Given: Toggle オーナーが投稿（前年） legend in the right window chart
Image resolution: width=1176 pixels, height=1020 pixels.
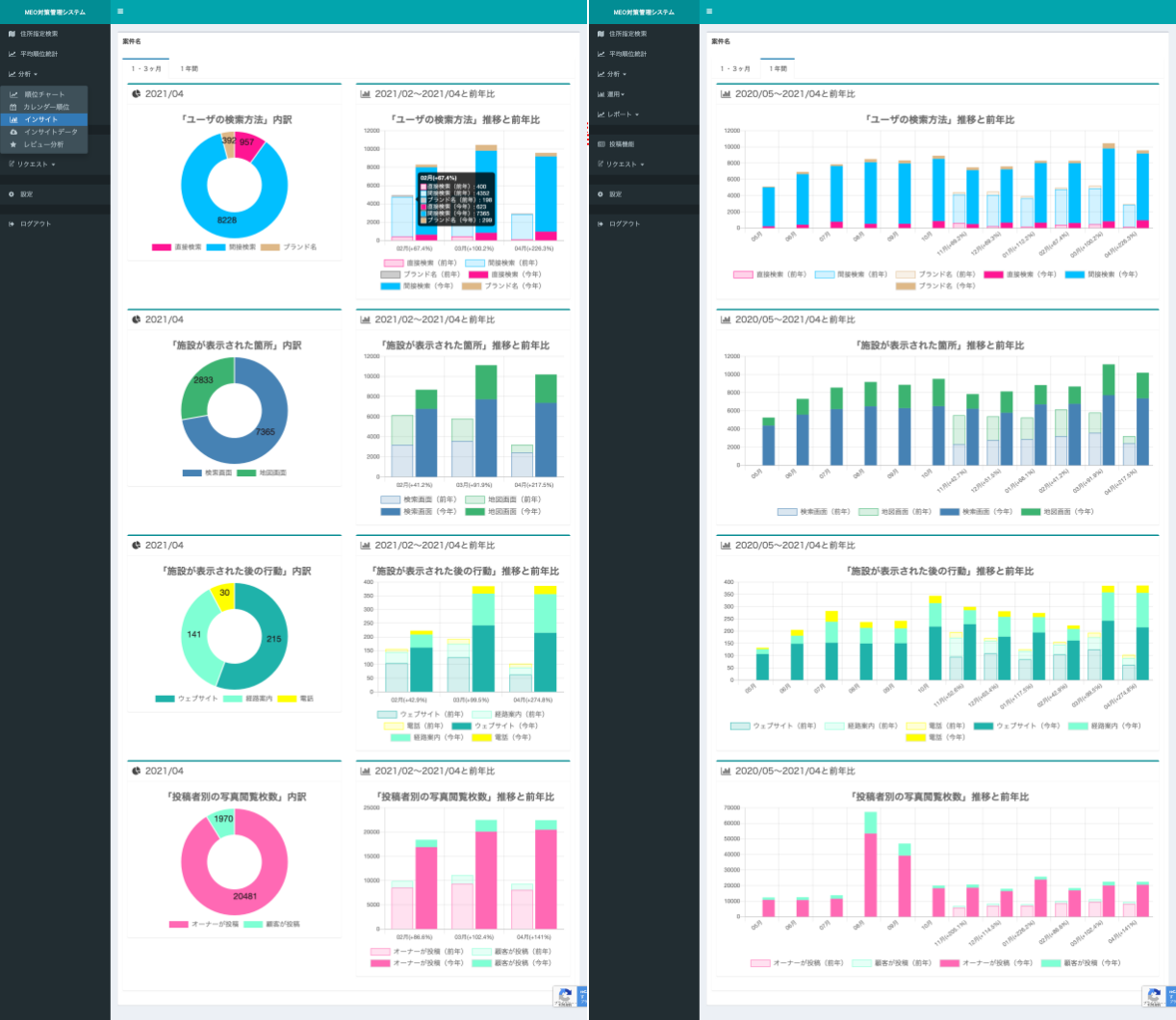Looking at the screenshot, I should point(798,962).
